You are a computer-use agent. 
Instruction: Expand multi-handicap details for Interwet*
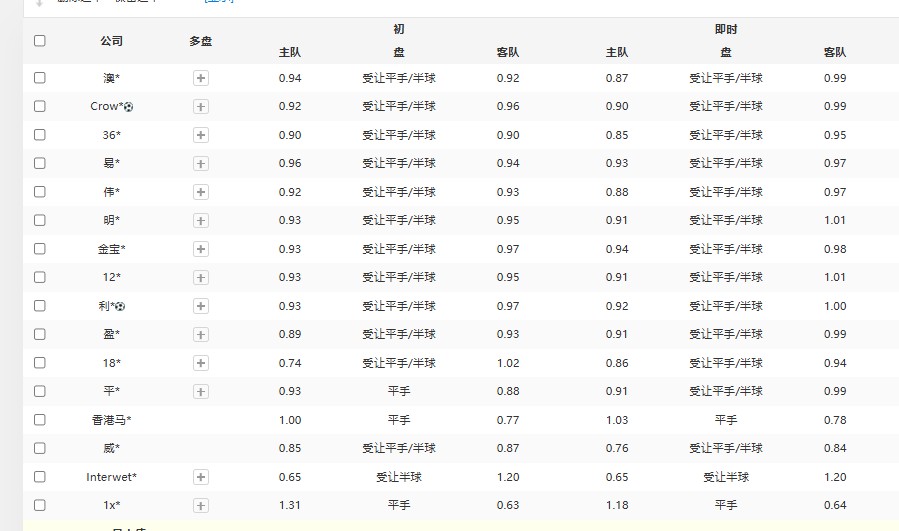200,477
